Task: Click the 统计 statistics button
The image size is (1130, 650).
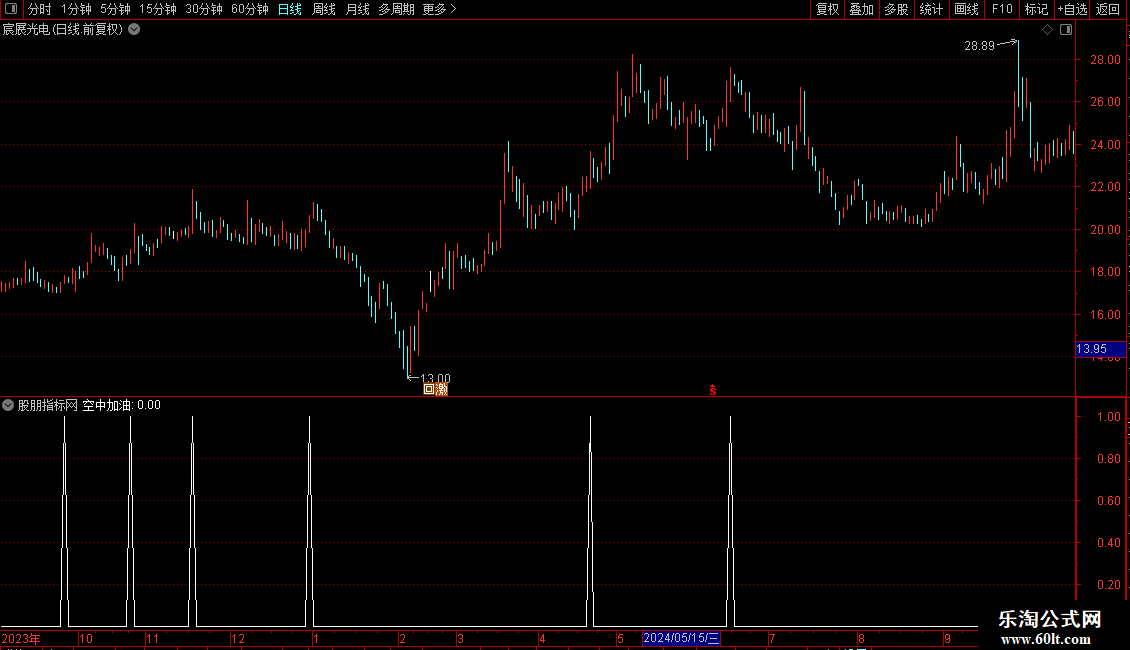Action: pyautogui.click(x=931, y=9)
